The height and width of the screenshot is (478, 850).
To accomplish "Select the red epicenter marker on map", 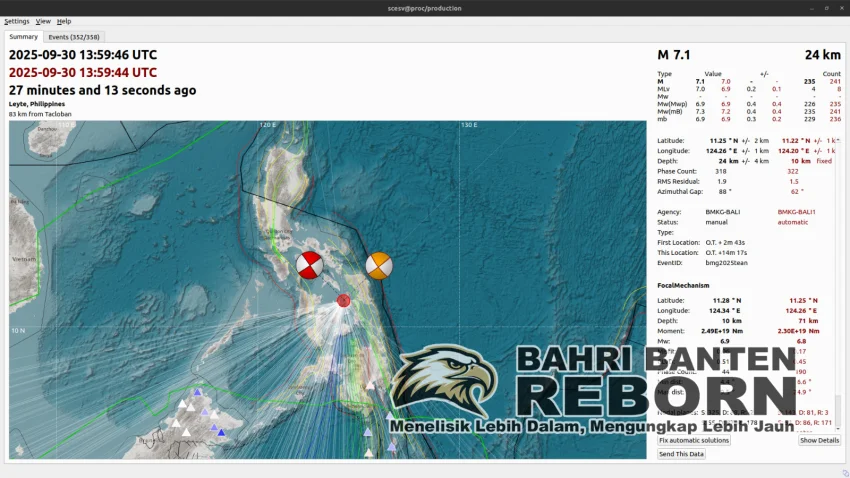I will pos(343,300).
